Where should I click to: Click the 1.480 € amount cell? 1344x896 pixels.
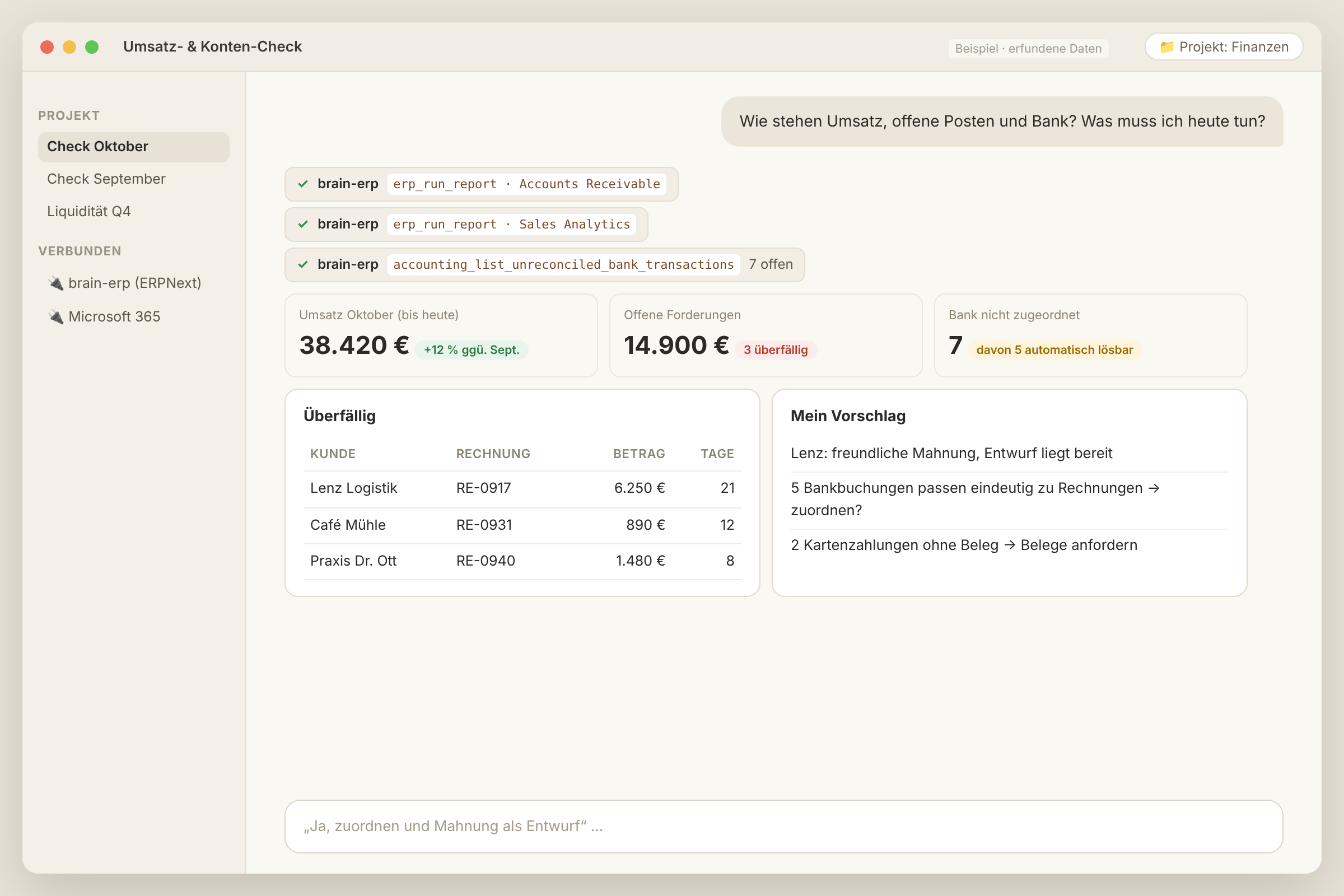640,561
